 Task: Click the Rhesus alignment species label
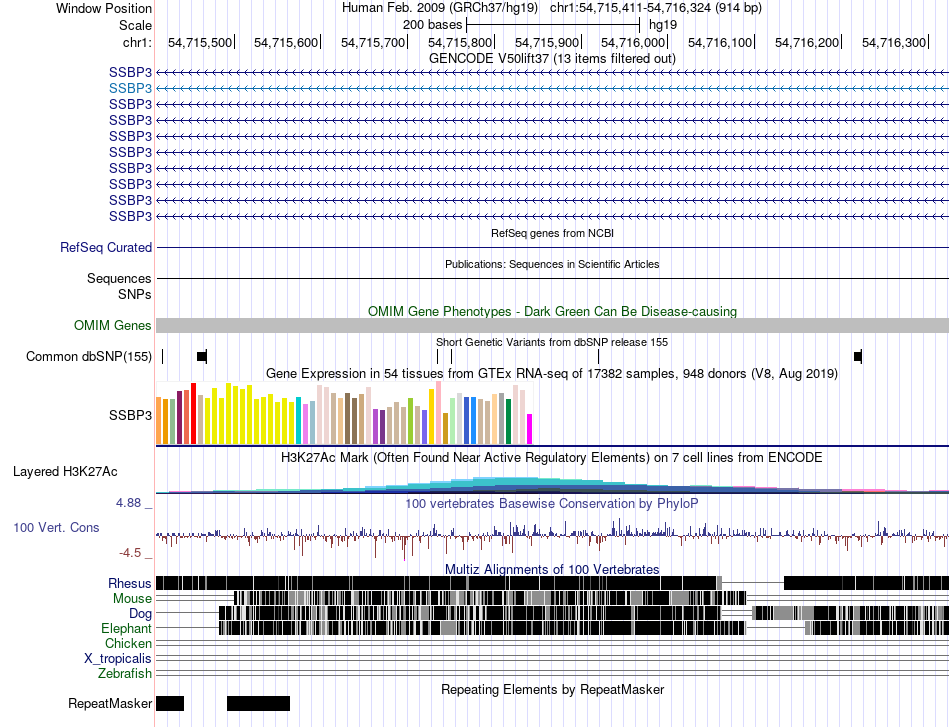click(130, 583)
